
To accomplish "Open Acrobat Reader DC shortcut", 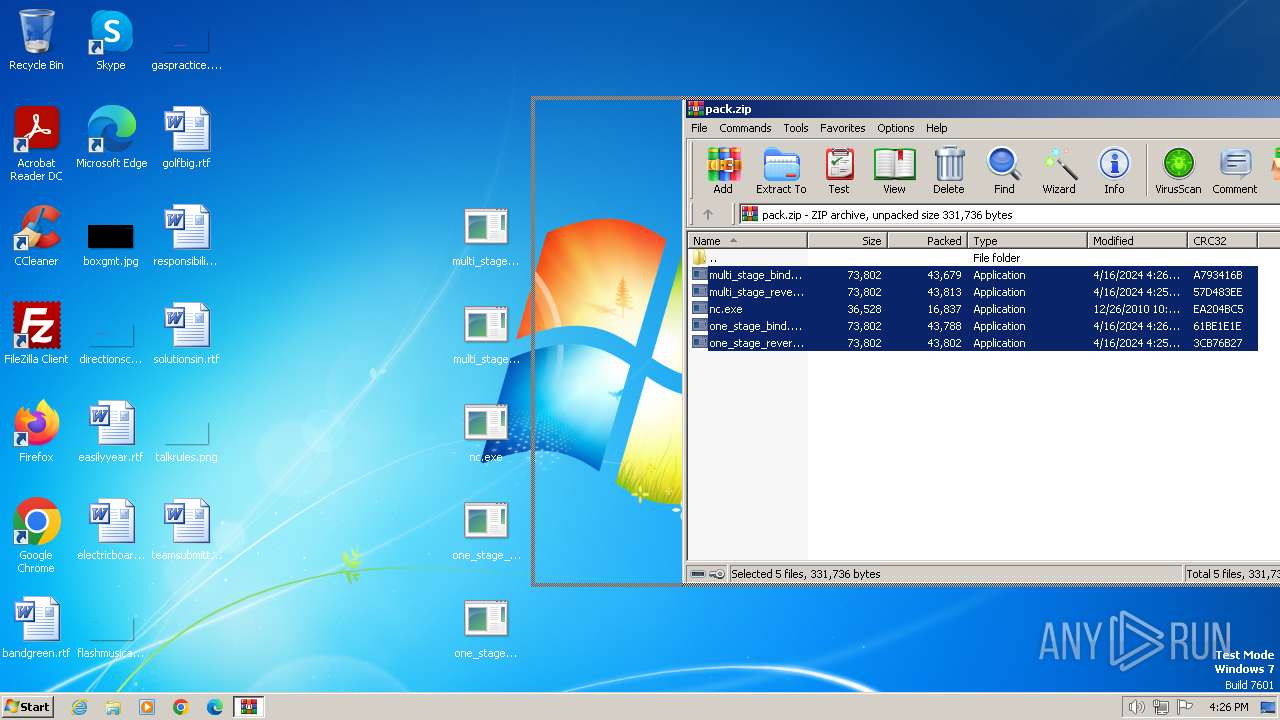I will pos(36,144).
